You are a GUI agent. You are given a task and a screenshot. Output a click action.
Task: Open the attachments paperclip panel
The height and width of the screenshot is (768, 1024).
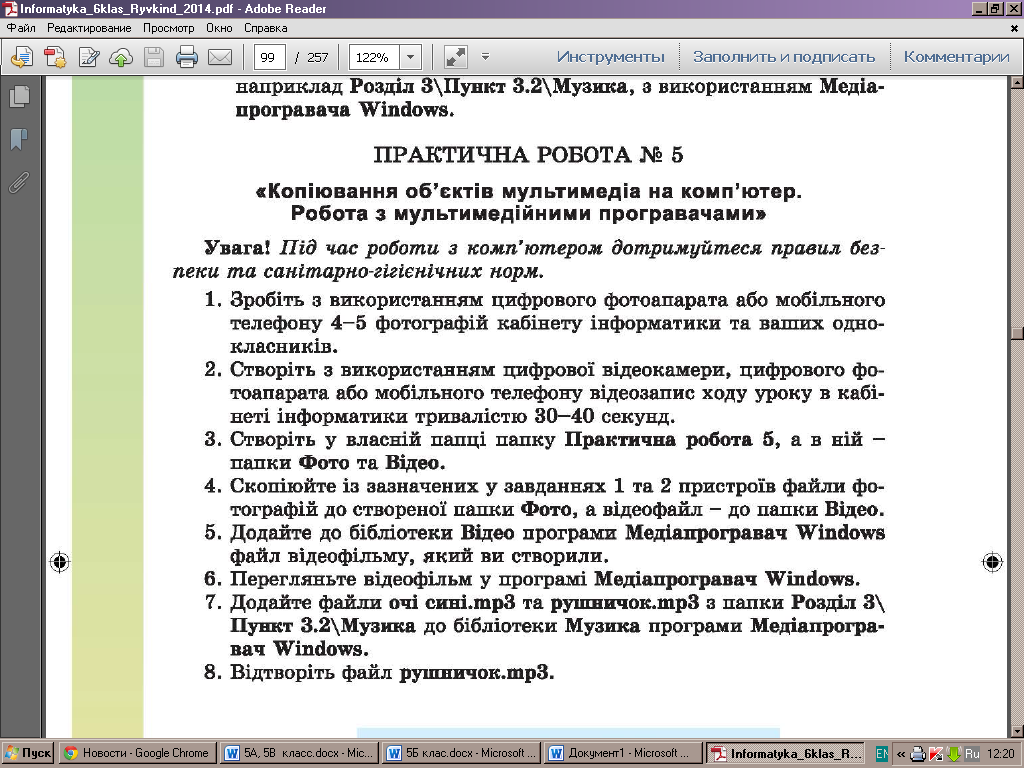click(20, 182)
